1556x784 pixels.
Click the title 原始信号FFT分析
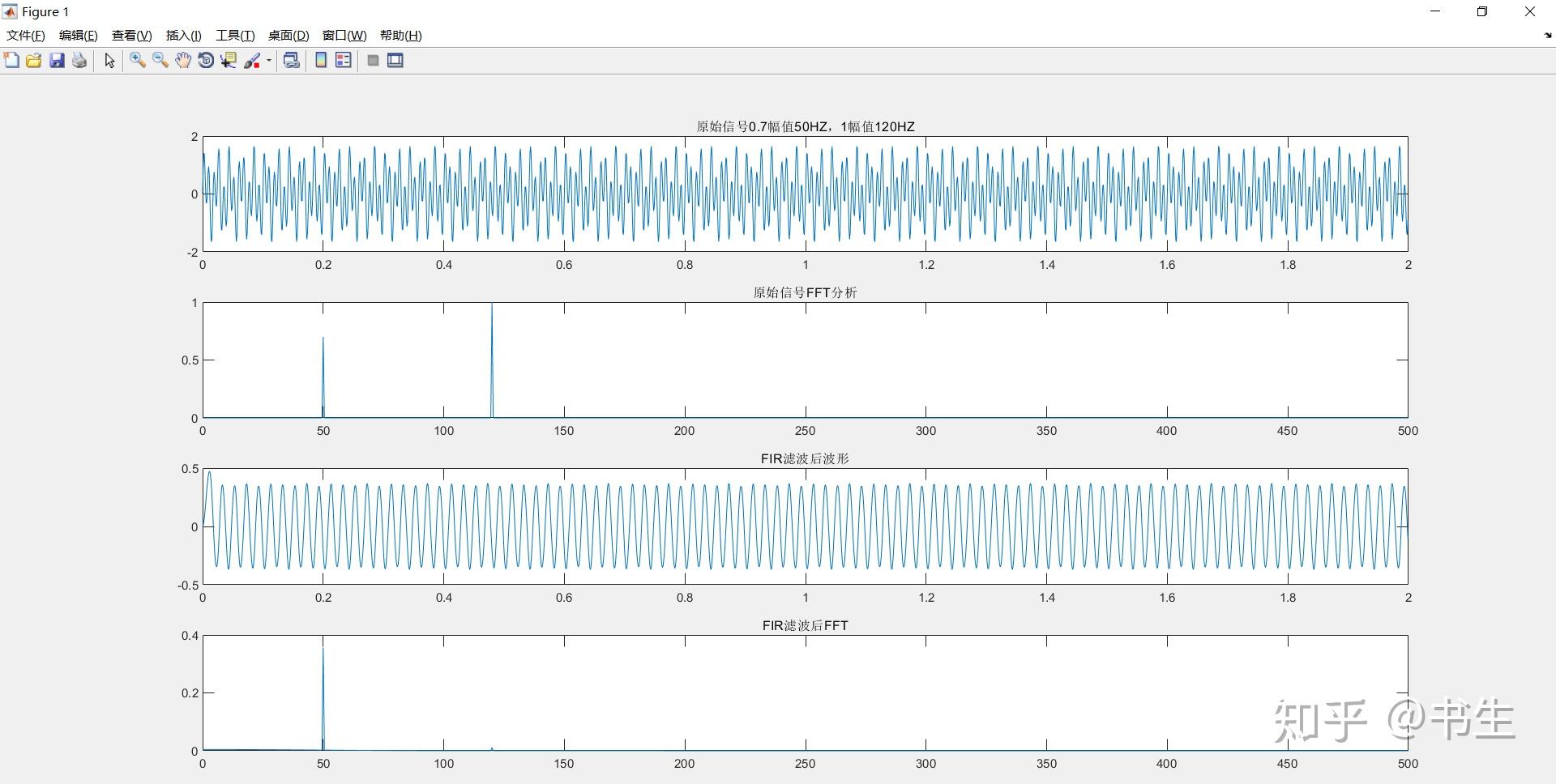pyautogui.click(x=806, y=292)
